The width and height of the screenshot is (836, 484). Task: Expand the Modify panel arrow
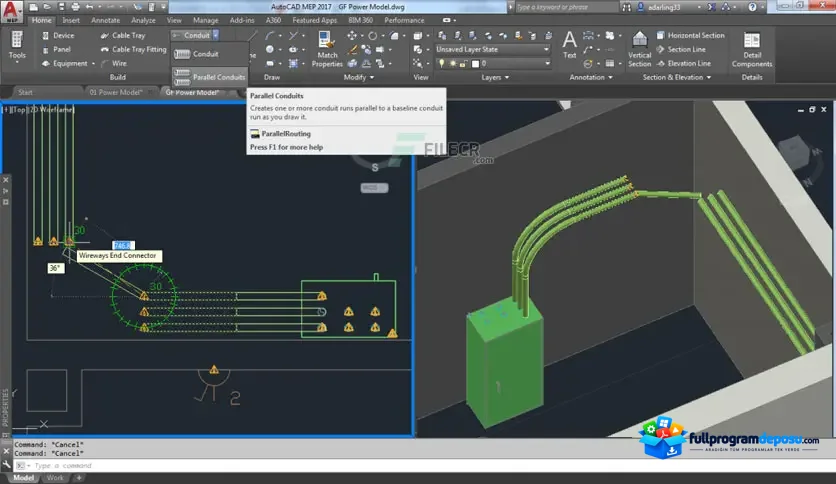tap(372, 77)
